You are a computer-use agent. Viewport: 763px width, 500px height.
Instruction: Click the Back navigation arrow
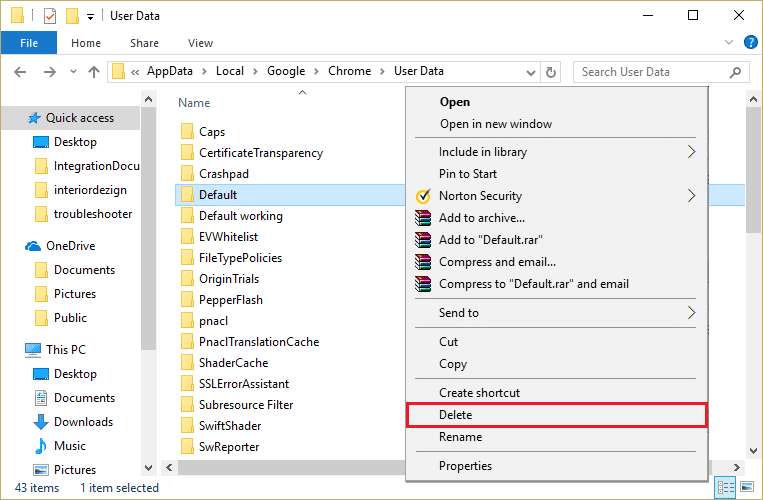(21, 72)
